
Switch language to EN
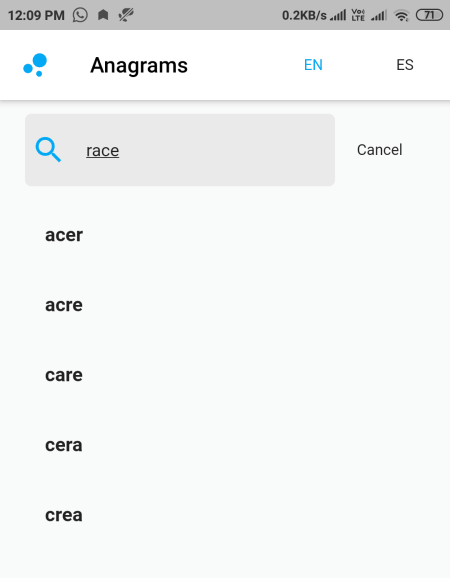[x=313, y=65]
